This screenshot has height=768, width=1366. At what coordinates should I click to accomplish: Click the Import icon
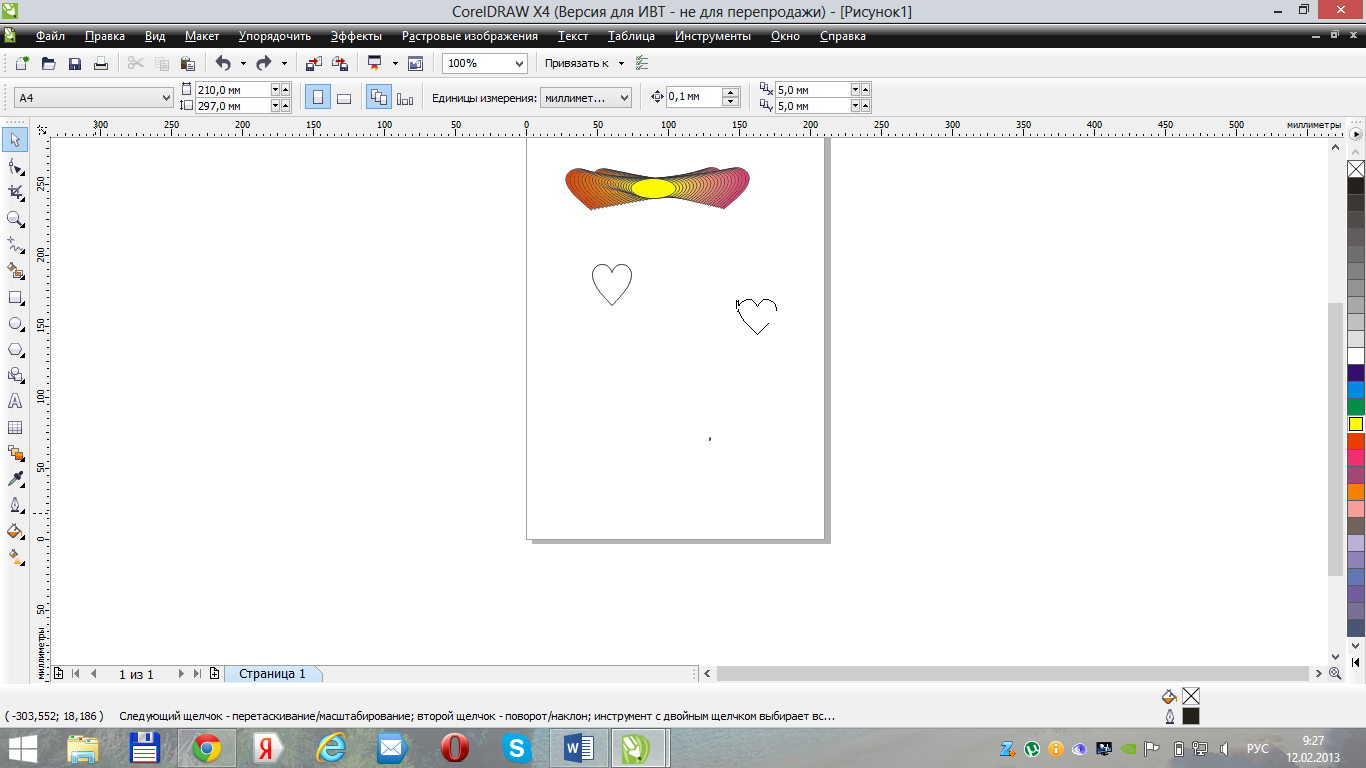(313, 63)
